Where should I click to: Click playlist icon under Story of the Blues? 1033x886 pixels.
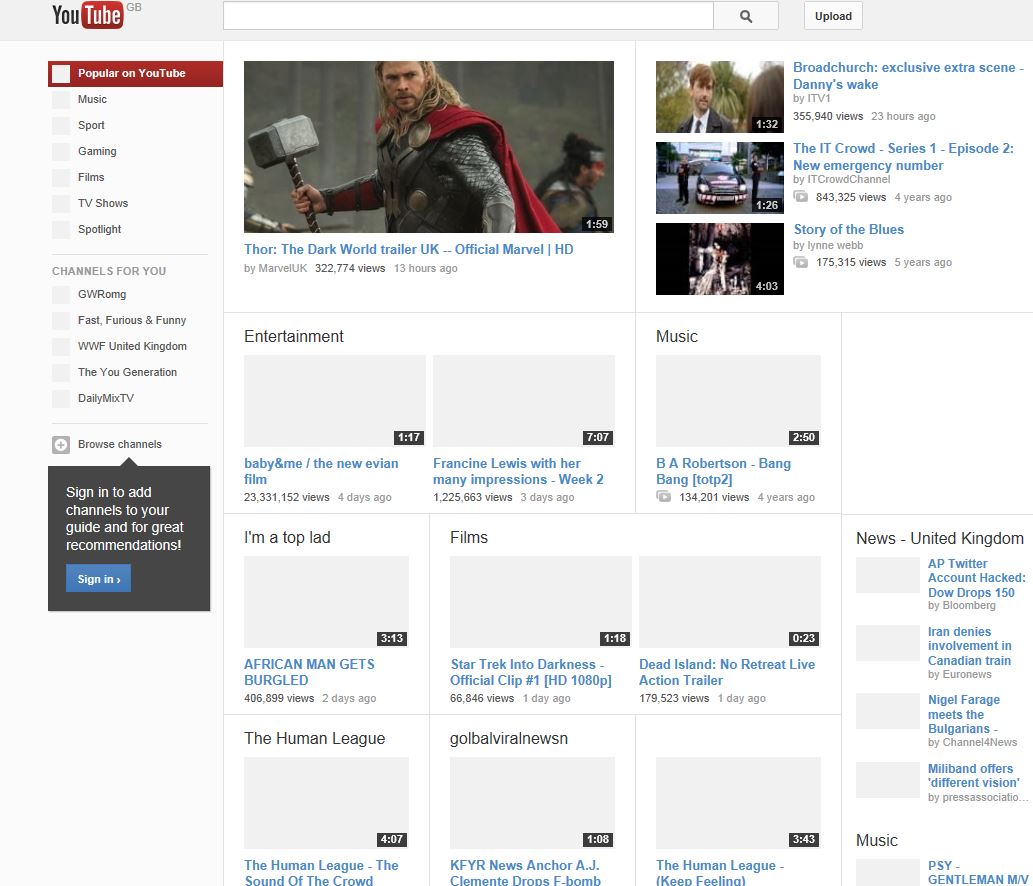point(801,263)
